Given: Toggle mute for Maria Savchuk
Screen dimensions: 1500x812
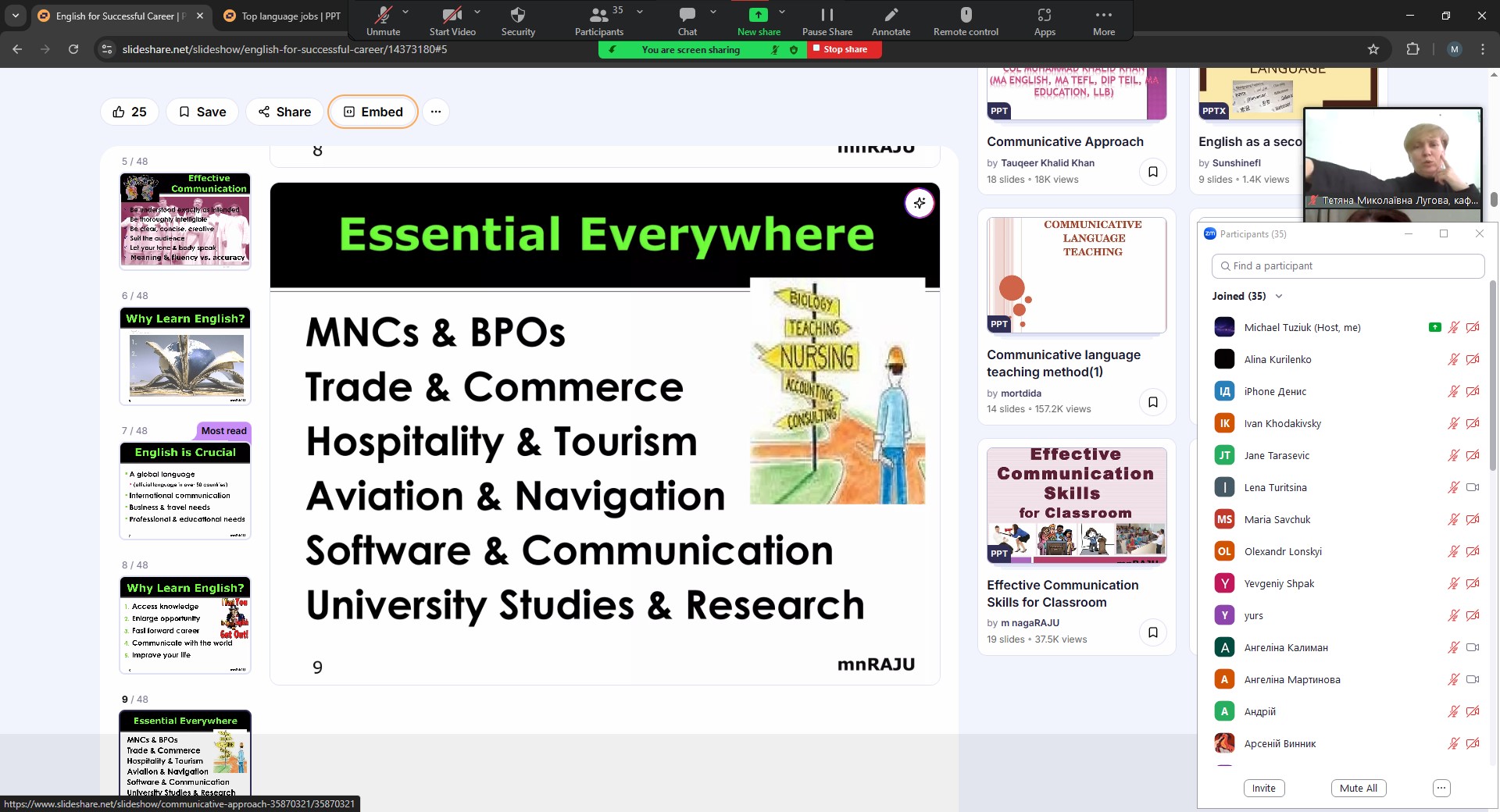Looking at the screenshot, I should (1453, 519).
